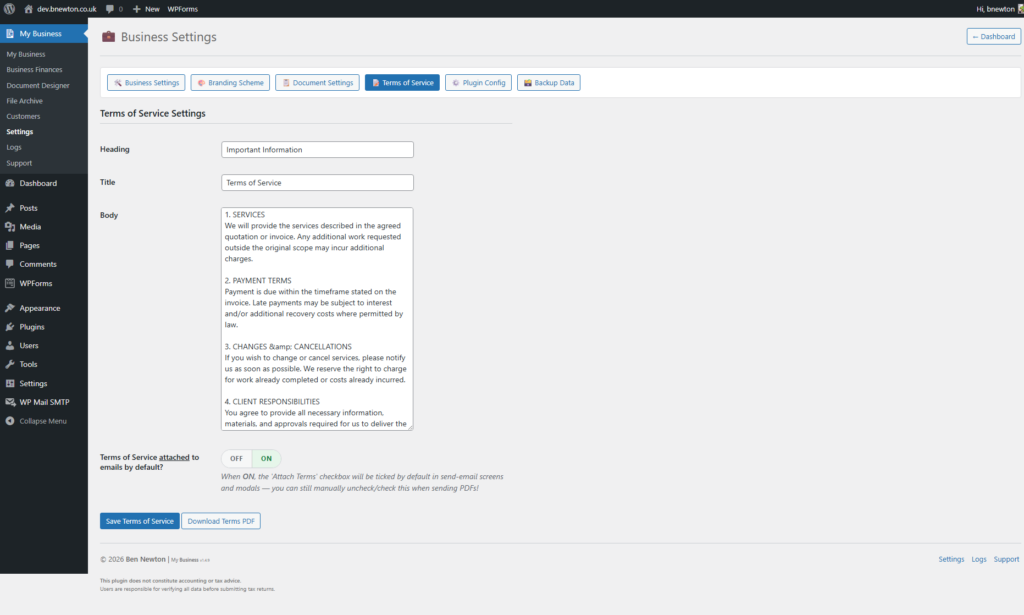This screenshot has height=615, width=1024.
Task: Click Save Terms of Service button
Action: click(139, 521)
